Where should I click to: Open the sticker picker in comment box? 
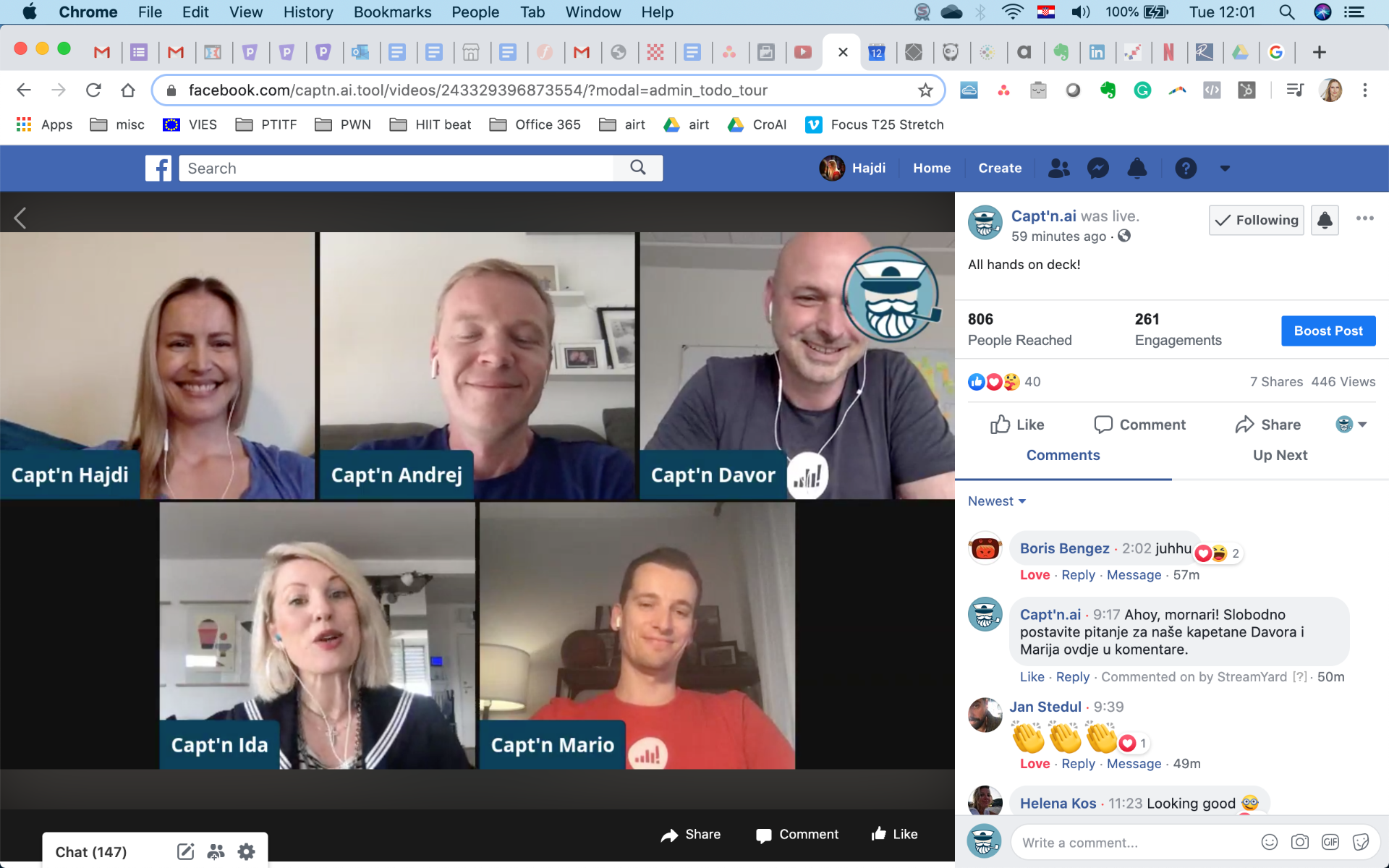[x=1361, y=842]
